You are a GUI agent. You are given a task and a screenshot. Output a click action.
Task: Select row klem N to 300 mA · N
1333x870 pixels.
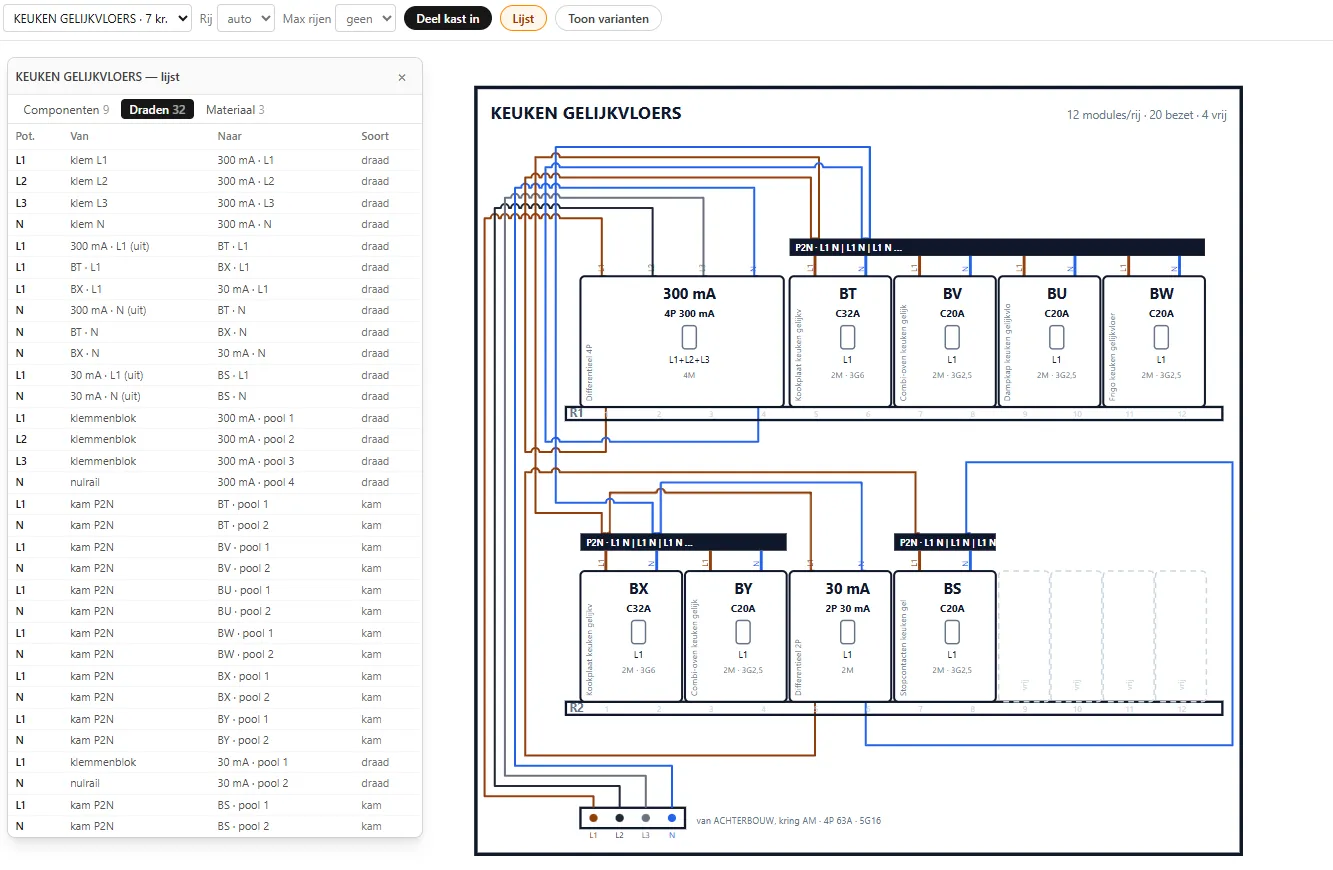(x=215, y=224)
